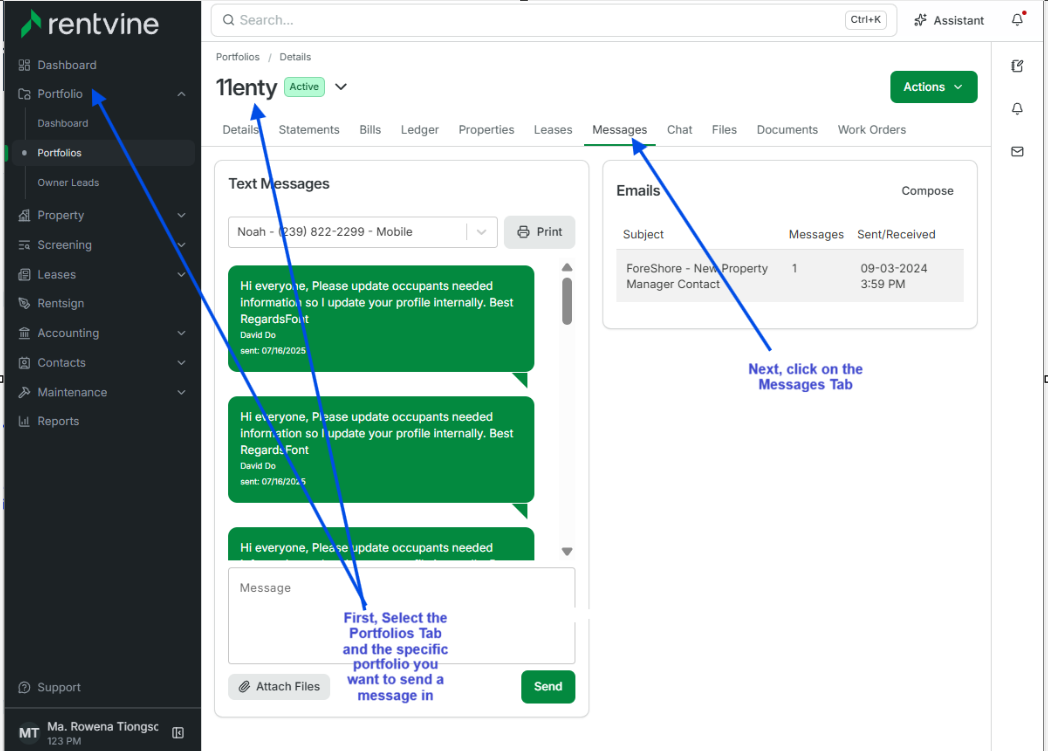Switch to the Ledger tab
The image size is (1048, 751).
(x=420, y=130)
